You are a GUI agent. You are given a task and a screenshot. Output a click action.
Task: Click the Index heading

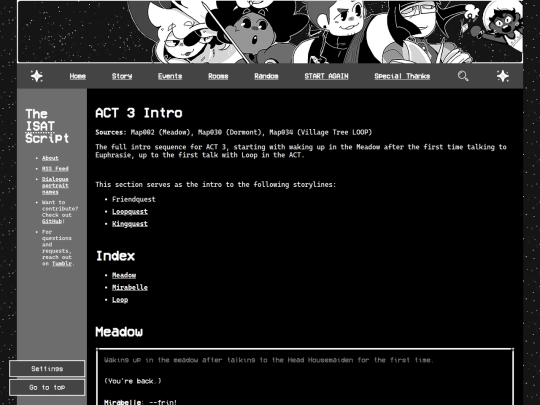coord(115,256)
